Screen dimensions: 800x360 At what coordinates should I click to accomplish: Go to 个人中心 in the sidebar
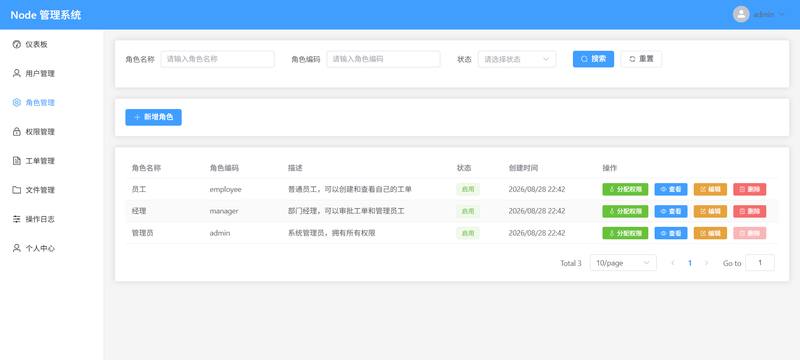52,248
